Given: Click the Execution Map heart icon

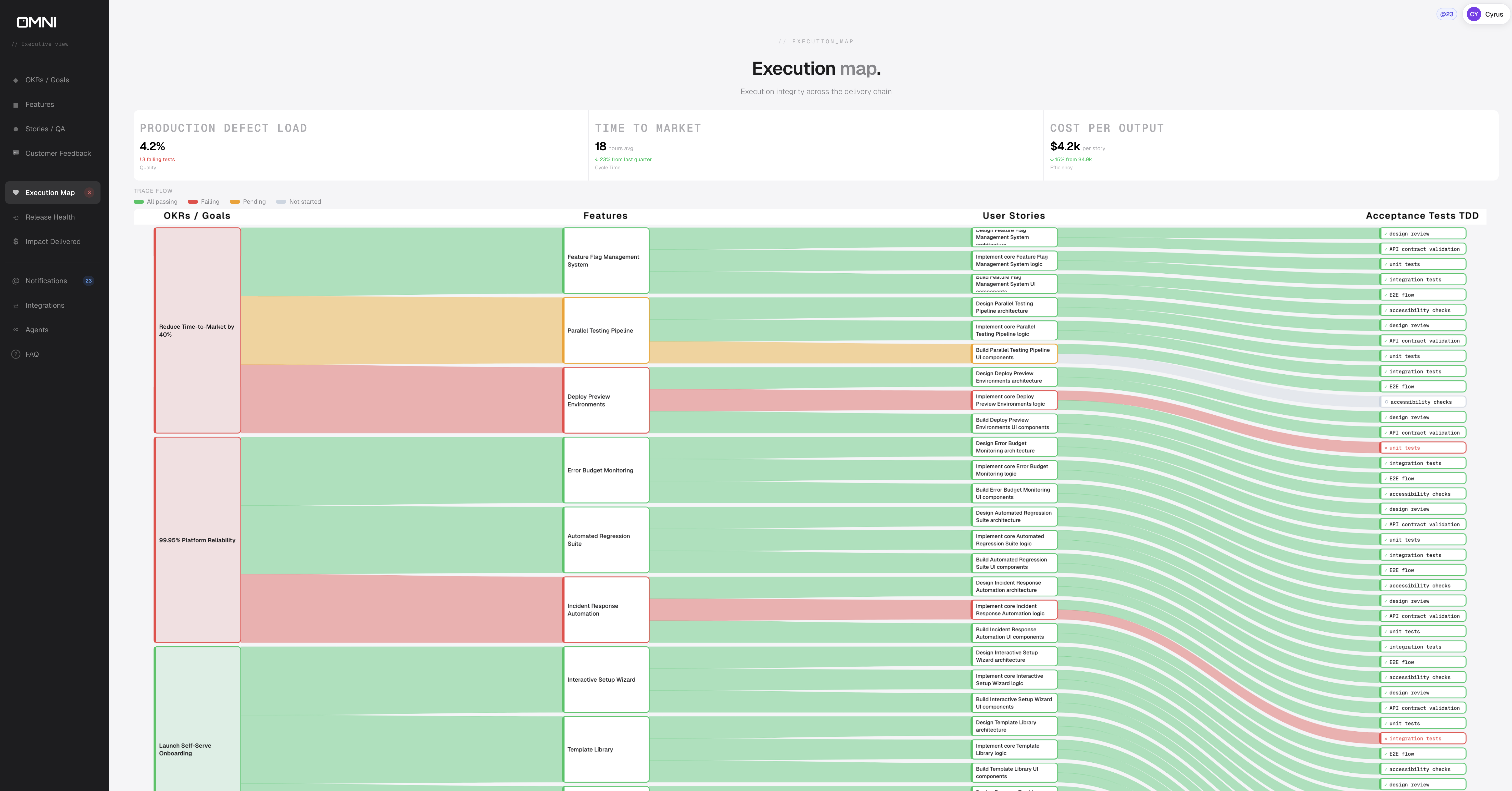Looking at the screenshot, I should (x=16, y=193).
